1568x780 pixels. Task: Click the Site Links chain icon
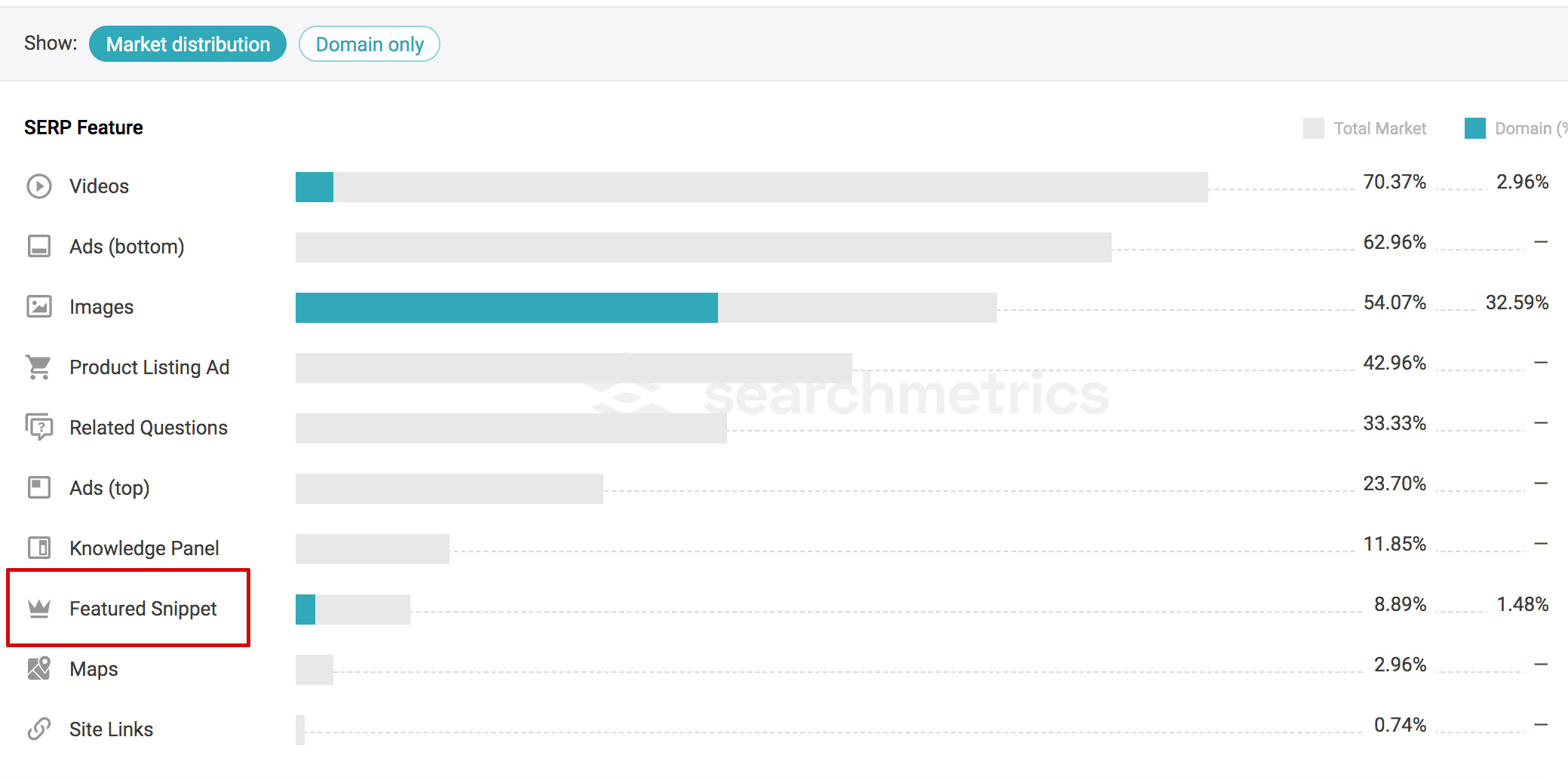(39, 729)
